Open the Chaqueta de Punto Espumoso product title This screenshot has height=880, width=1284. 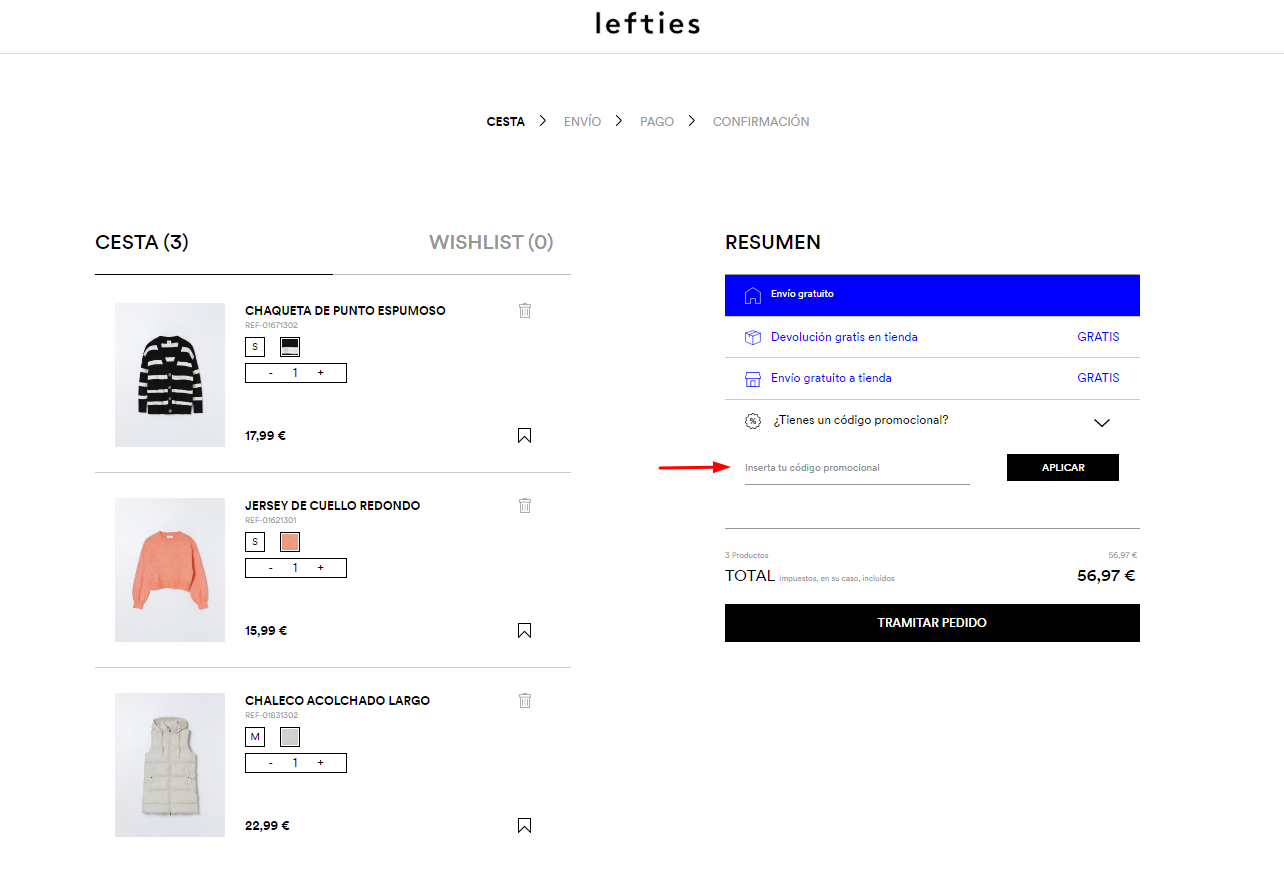[345, 311]
